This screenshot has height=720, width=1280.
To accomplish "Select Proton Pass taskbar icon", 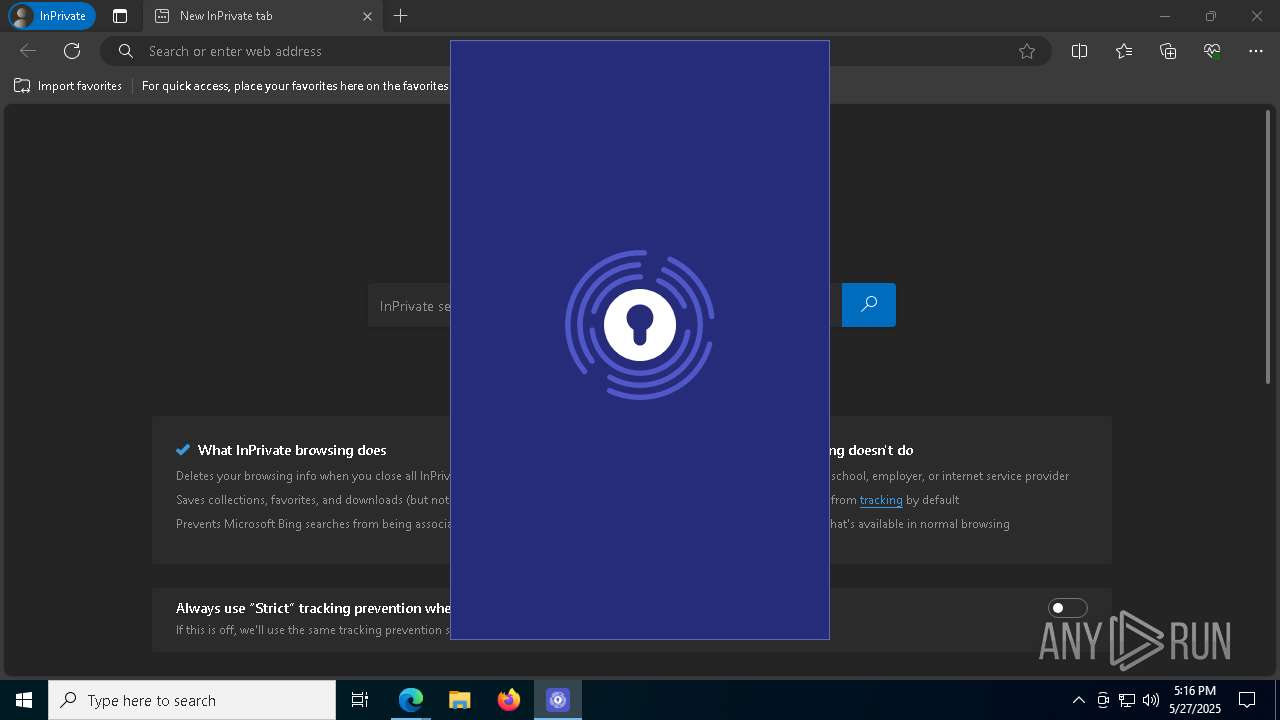I will click(x=558, y=700).
